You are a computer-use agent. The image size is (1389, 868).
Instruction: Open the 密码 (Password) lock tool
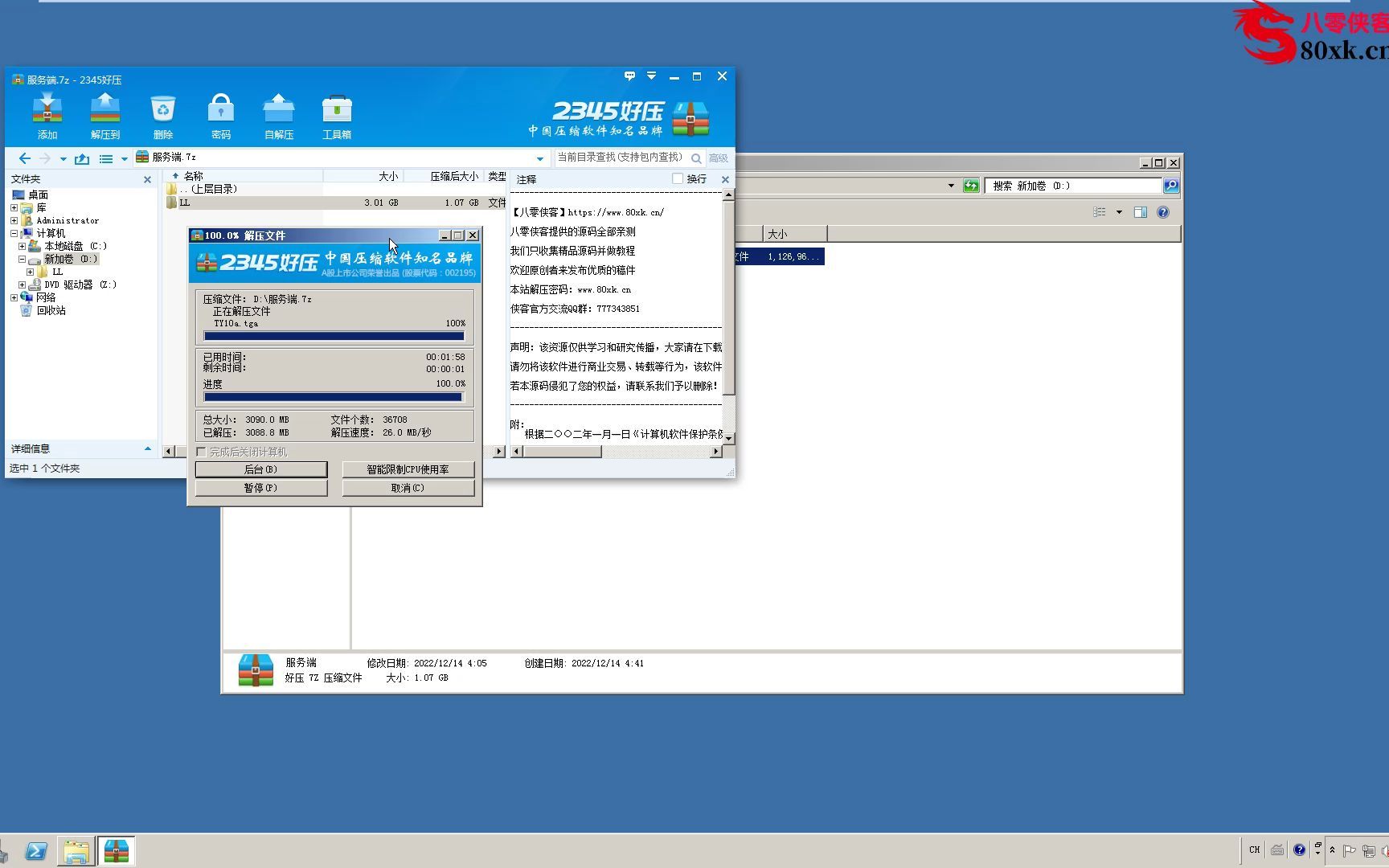coord(221,116)
